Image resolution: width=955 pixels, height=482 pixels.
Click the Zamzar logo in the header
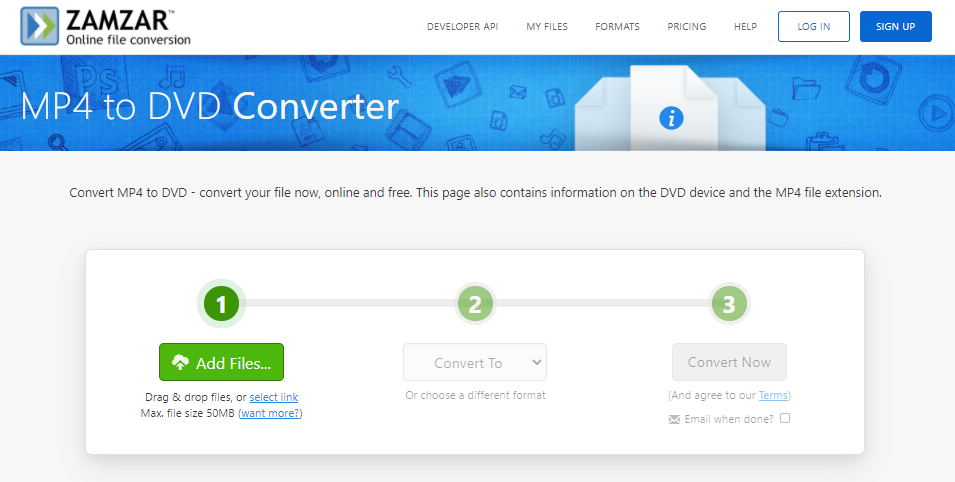tap(106, 27)
